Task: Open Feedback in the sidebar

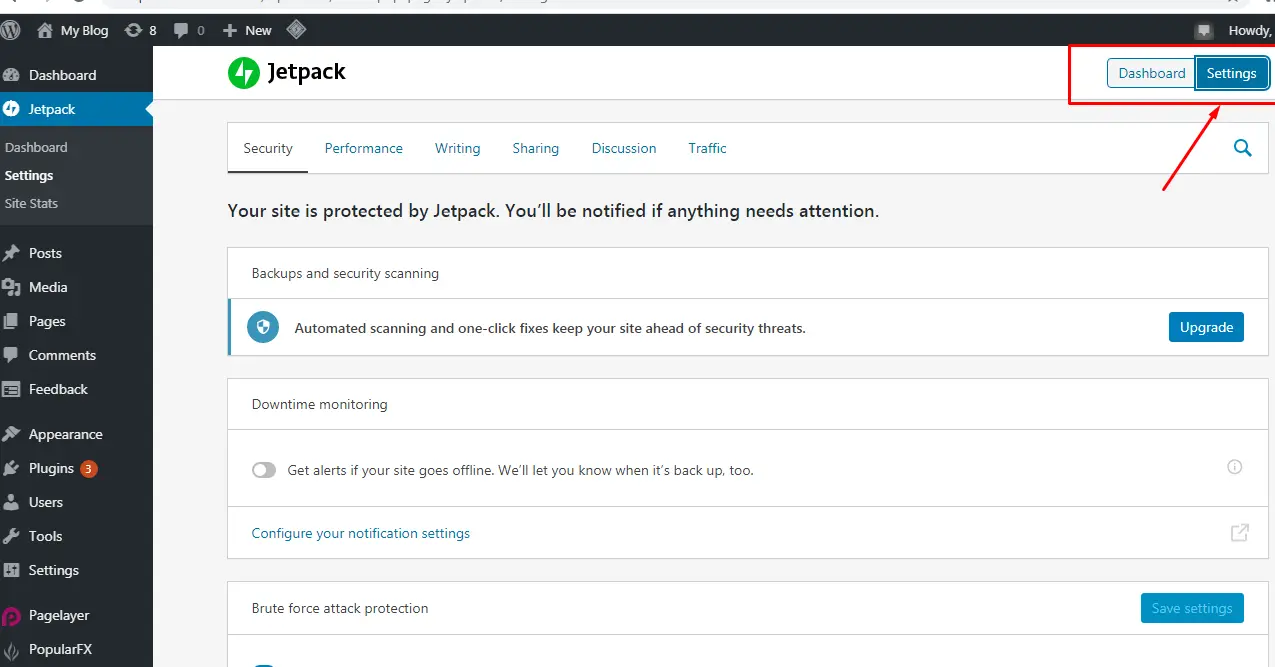Action: [76, 389]
